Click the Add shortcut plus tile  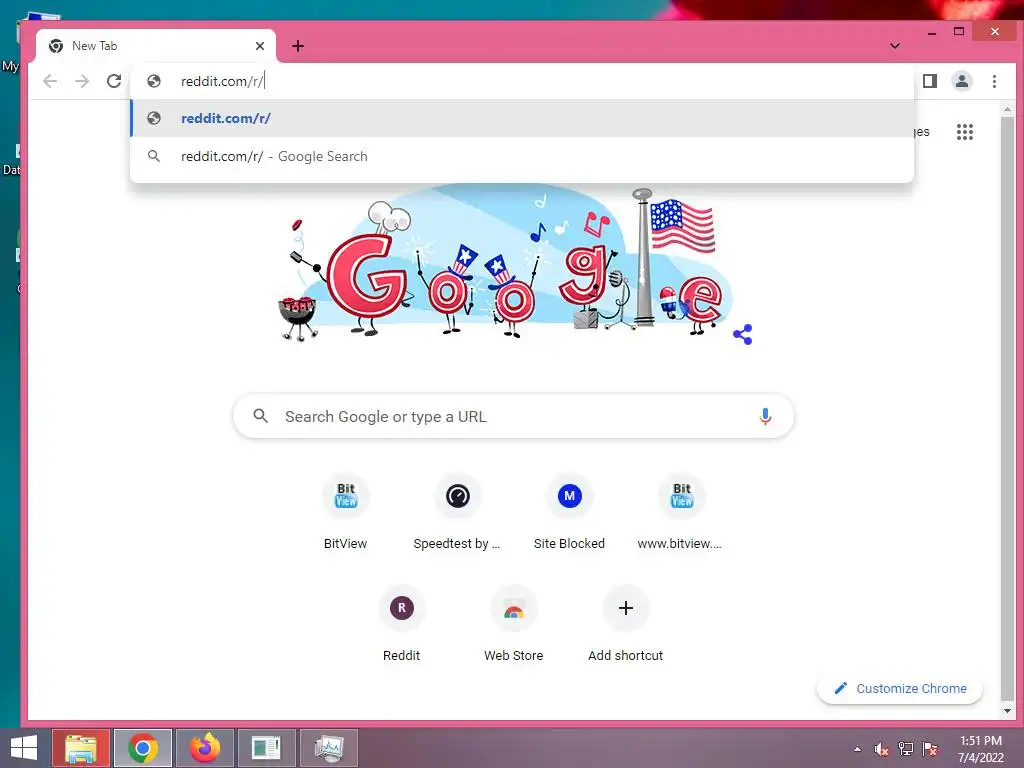[x=626, y=625]
